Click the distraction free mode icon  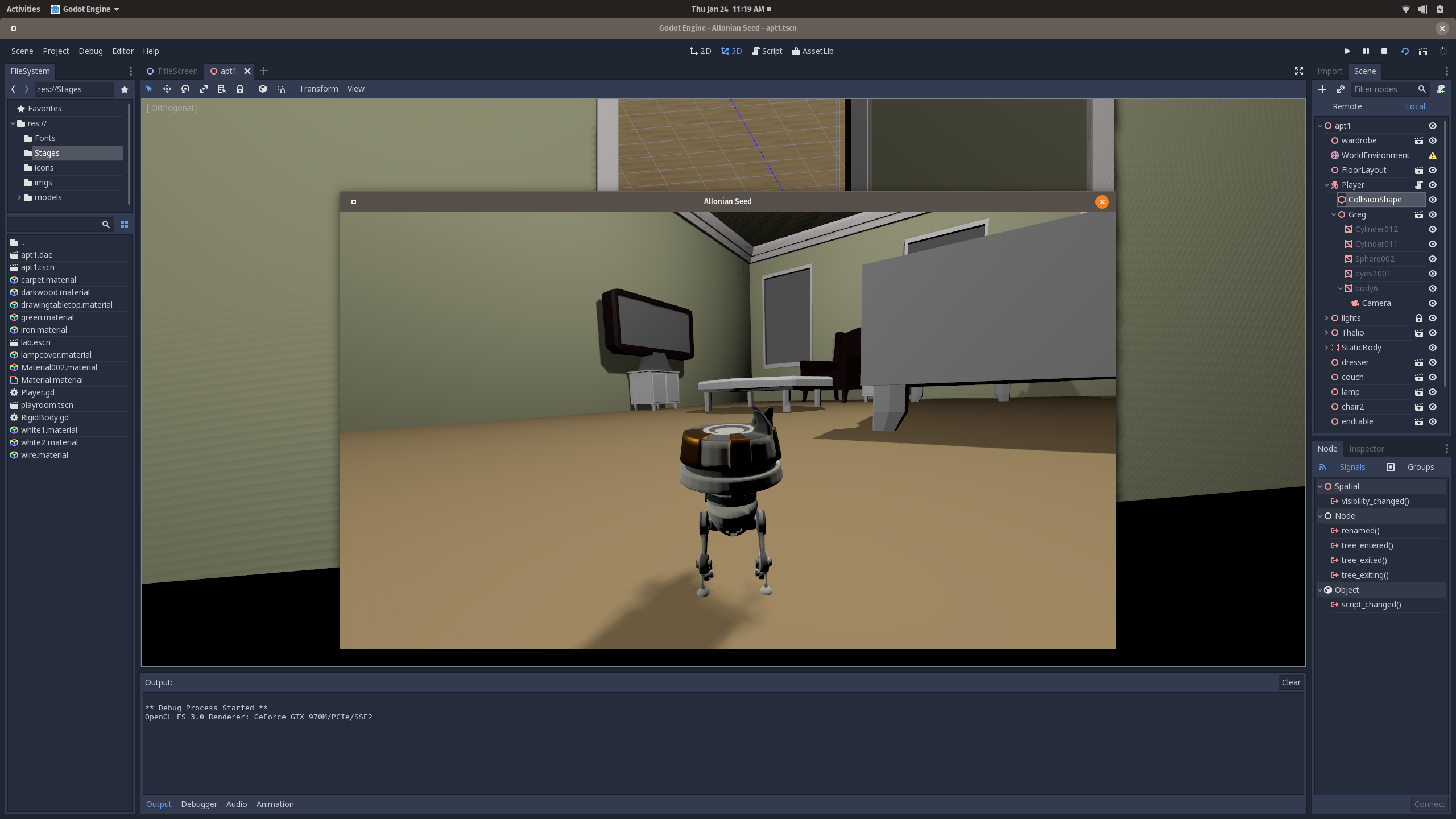(1299, 71)
